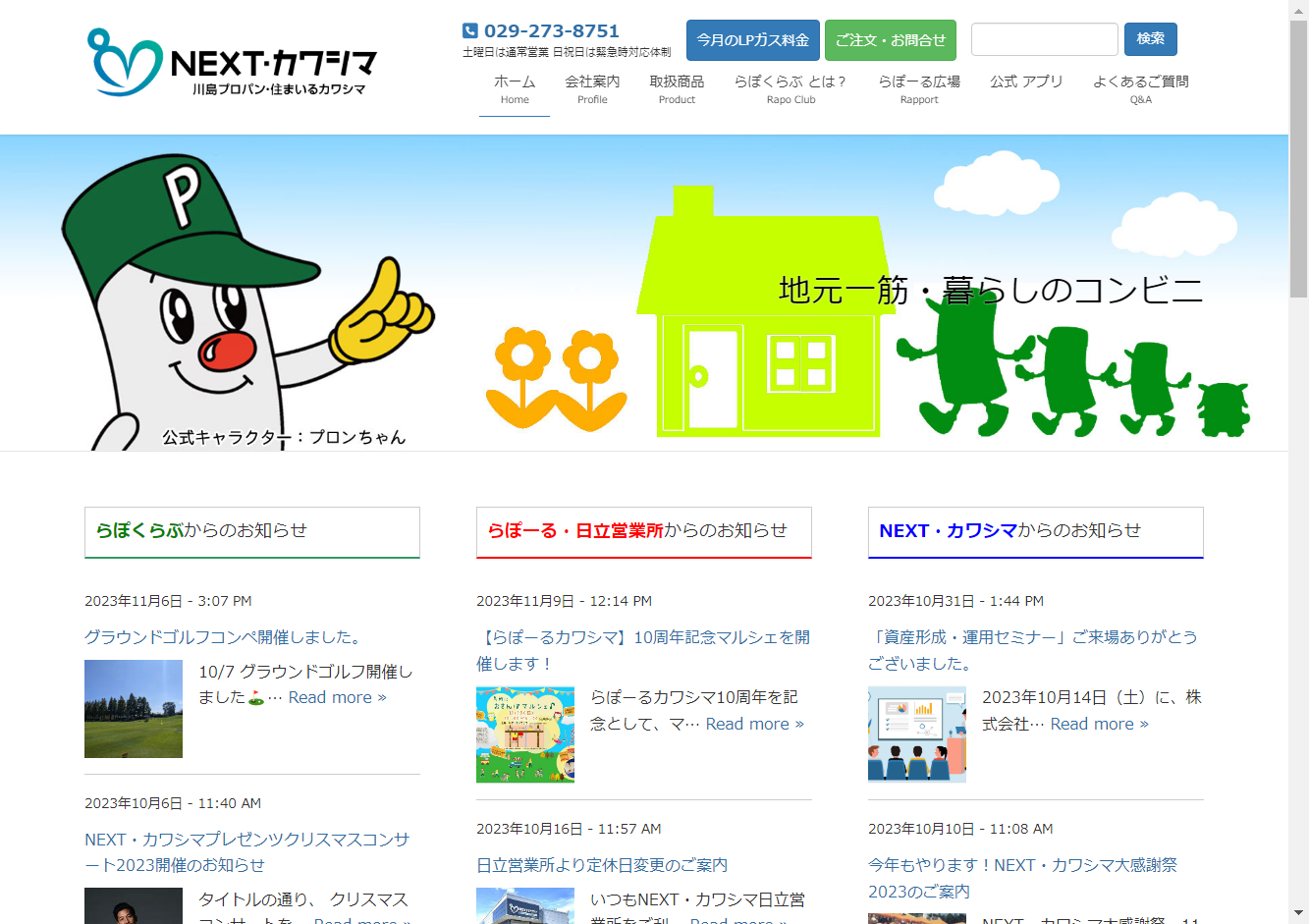Click the 検索 search button

coord(1151,39)
